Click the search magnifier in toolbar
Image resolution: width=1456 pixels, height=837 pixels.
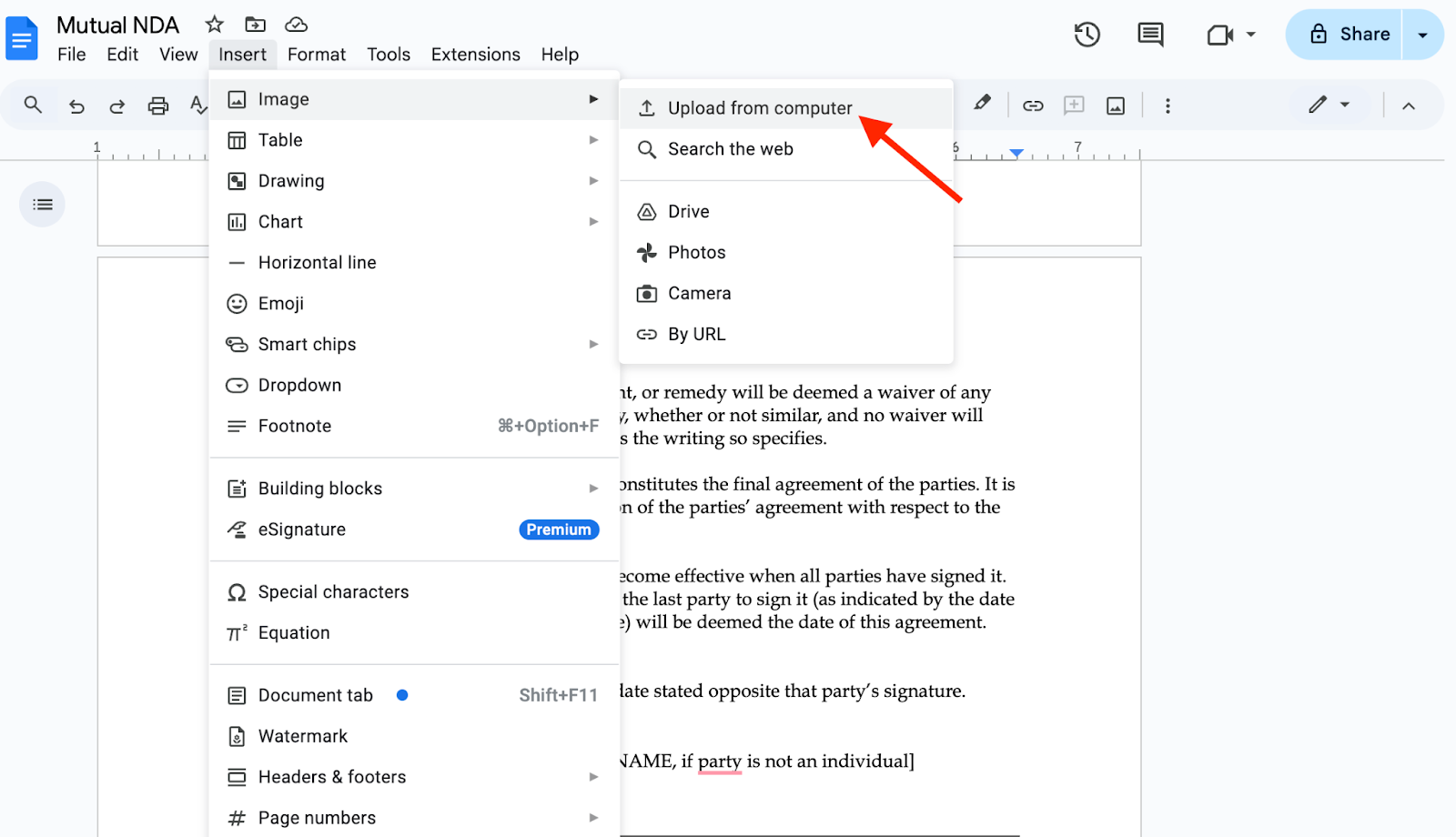tap(33, 106)
